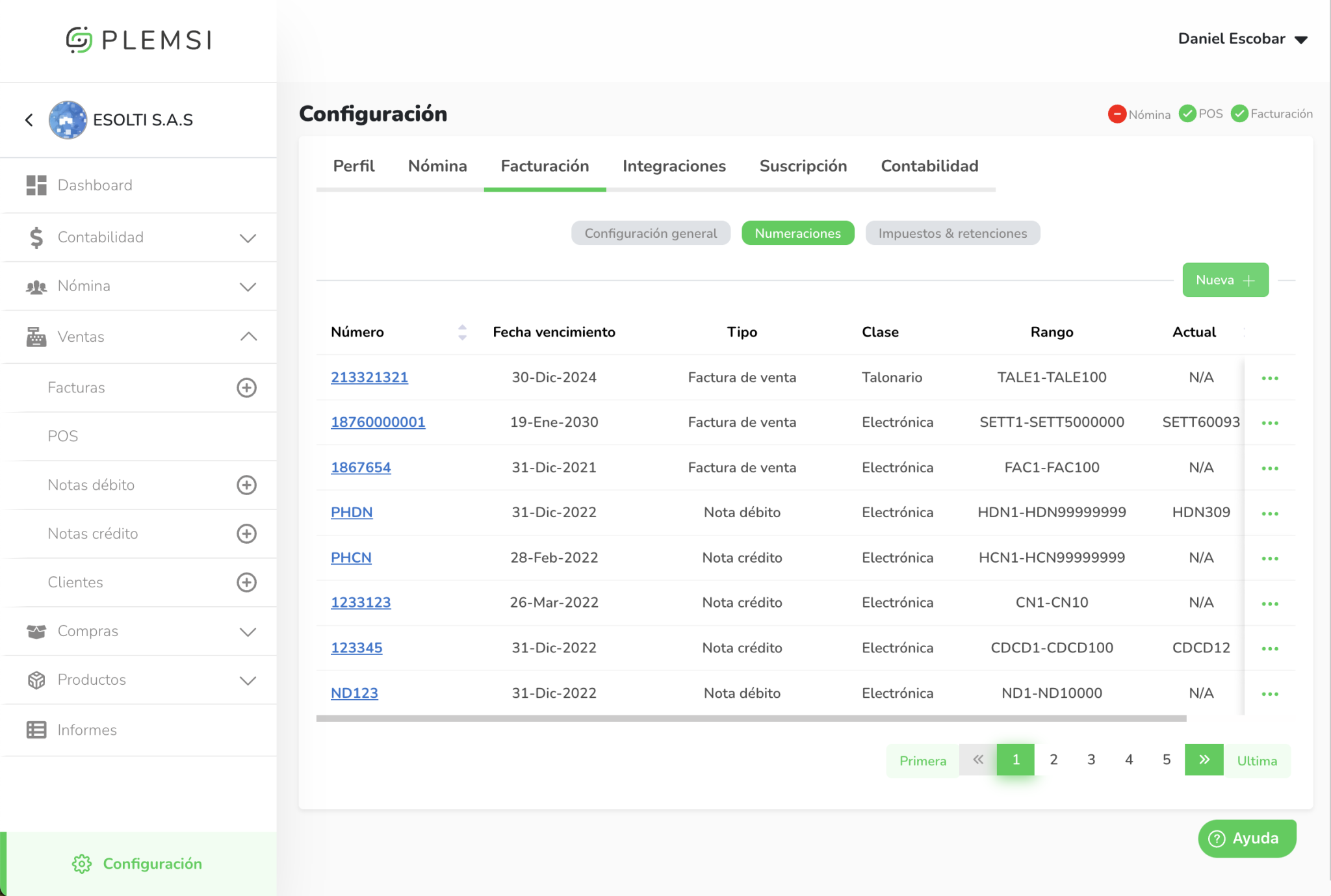
Task: Click the Ayuda help button
Action: click(1247, 838)
